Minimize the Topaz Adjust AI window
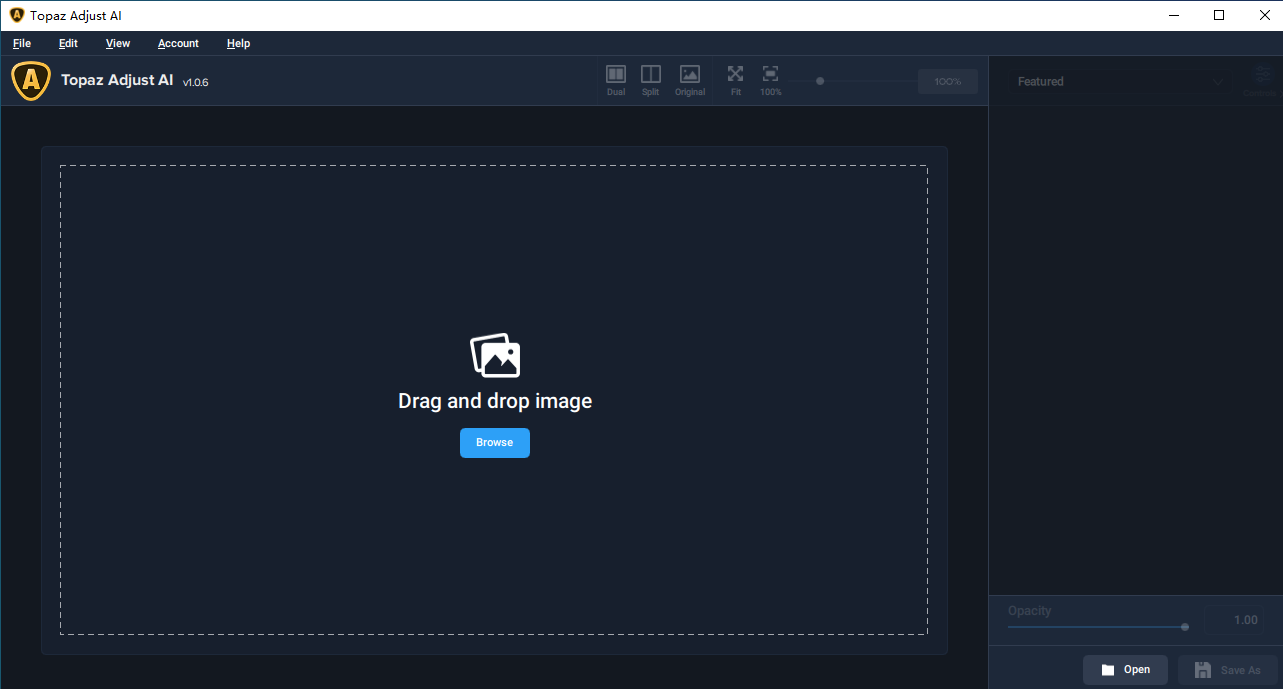Screen dimensions: 1283x689 (1173, 15)
